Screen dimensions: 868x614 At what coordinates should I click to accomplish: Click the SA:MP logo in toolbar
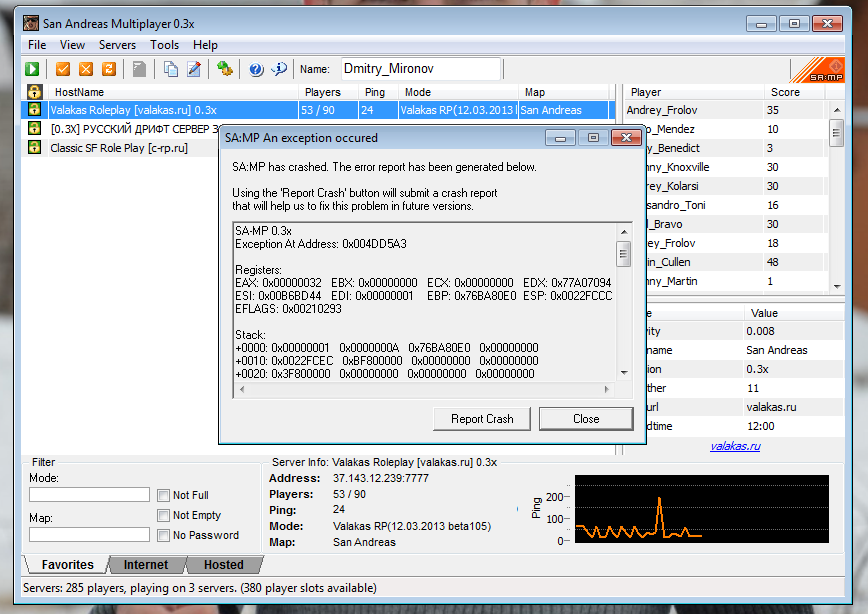(817, 70)
